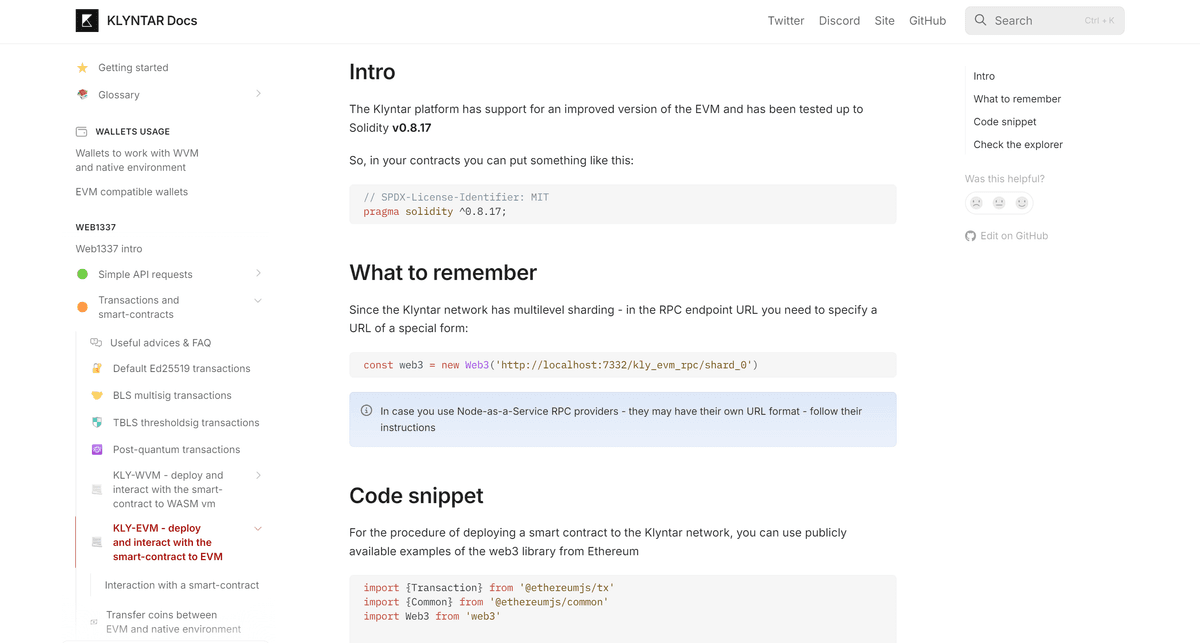Screen dimensions: 1200x643
Task: Click the green circle Simple API requests icon
Action: pos(82,274)
